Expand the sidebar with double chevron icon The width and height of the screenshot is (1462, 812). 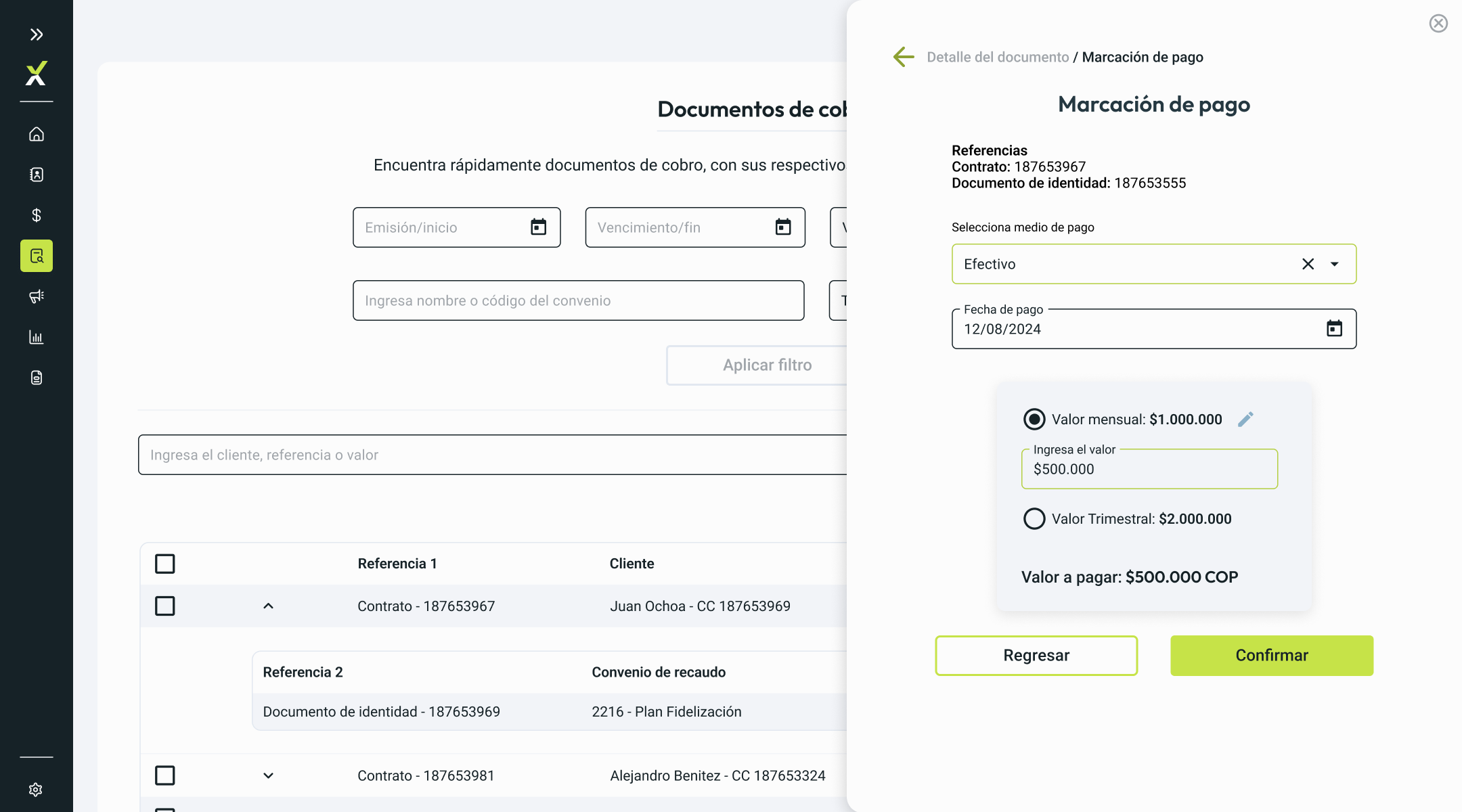(37, 35)
